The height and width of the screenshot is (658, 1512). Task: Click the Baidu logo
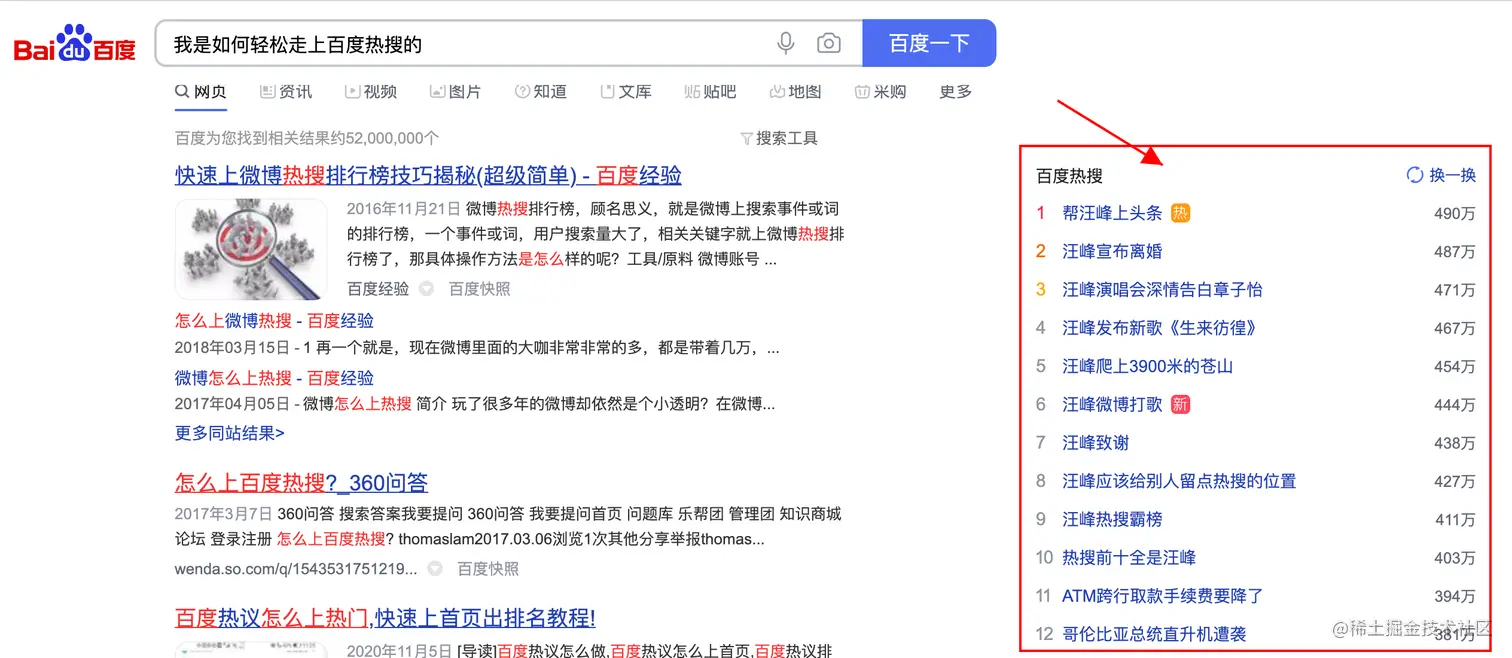click(x=75, y=43)
